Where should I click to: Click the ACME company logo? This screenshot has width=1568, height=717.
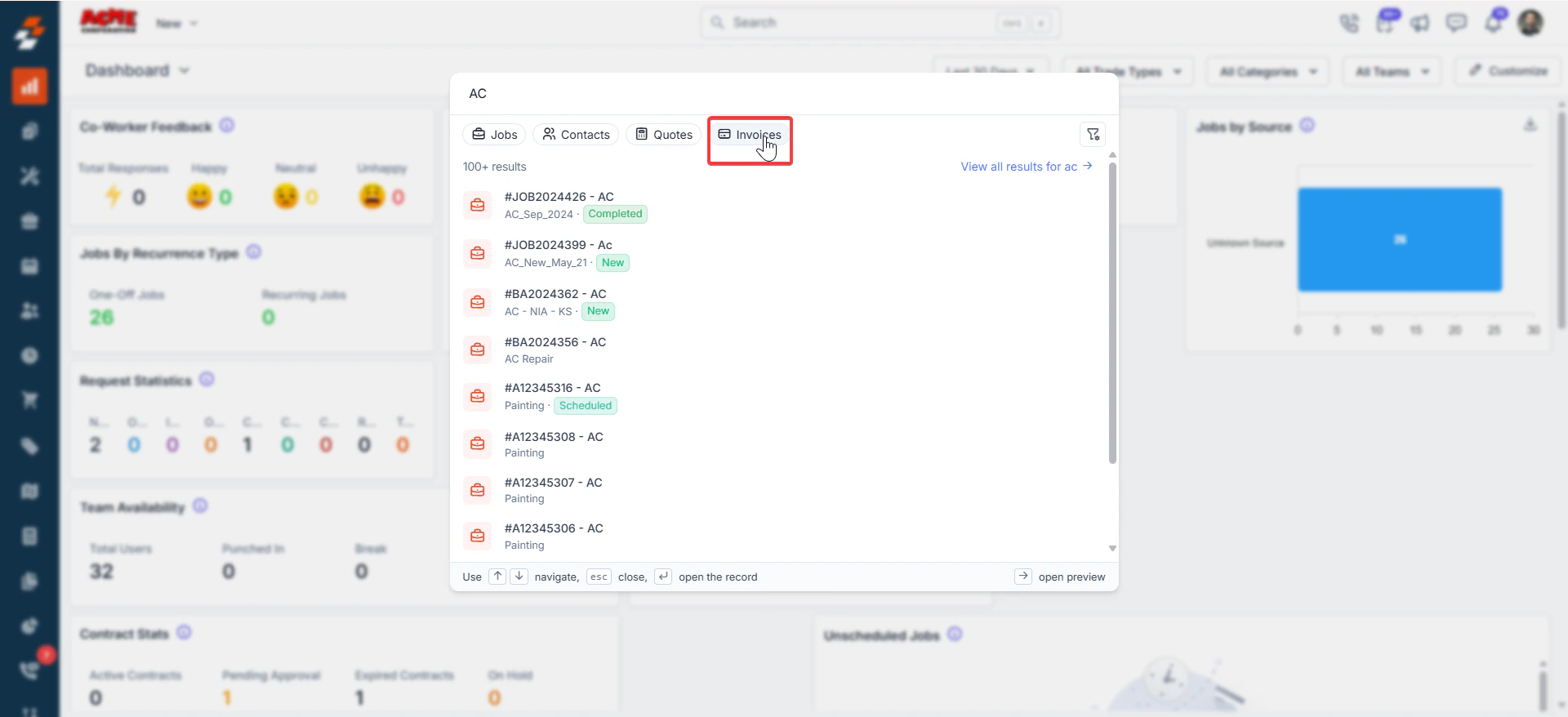109,22
